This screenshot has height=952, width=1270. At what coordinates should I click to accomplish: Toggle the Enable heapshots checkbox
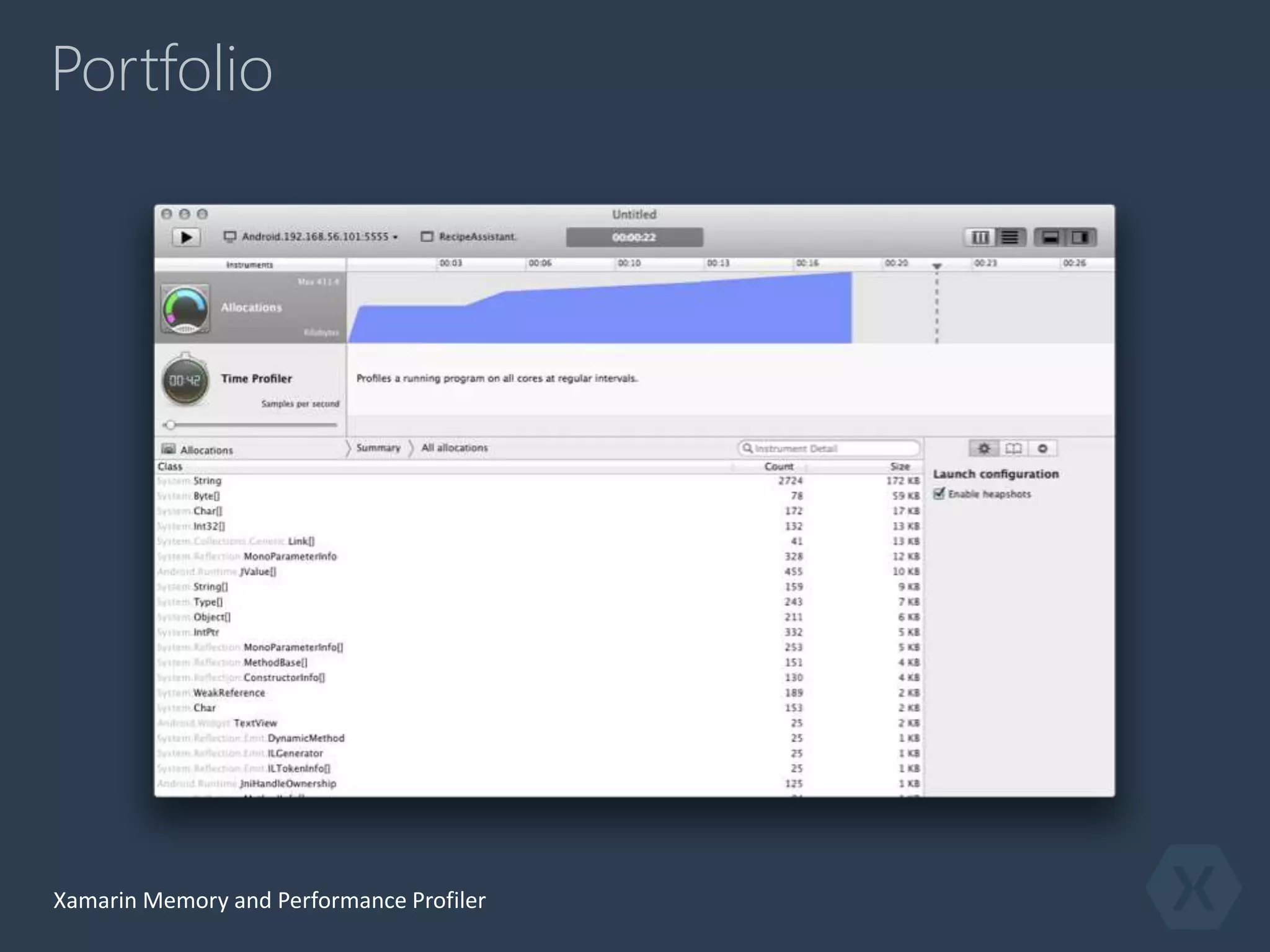(939, 494)
